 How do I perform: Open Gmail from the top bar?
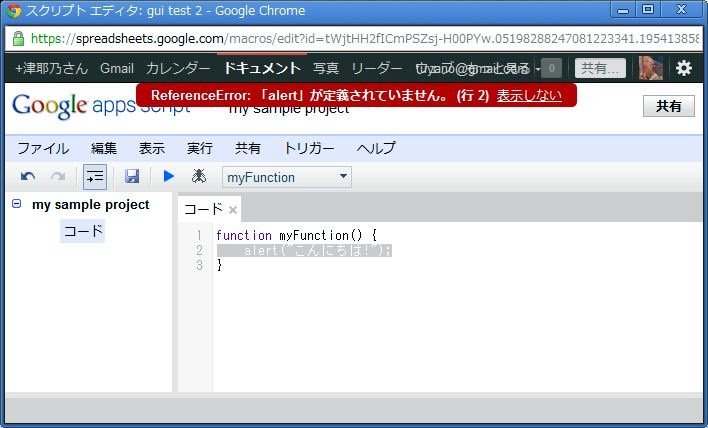pyautogui.click(x=117, y=68)
